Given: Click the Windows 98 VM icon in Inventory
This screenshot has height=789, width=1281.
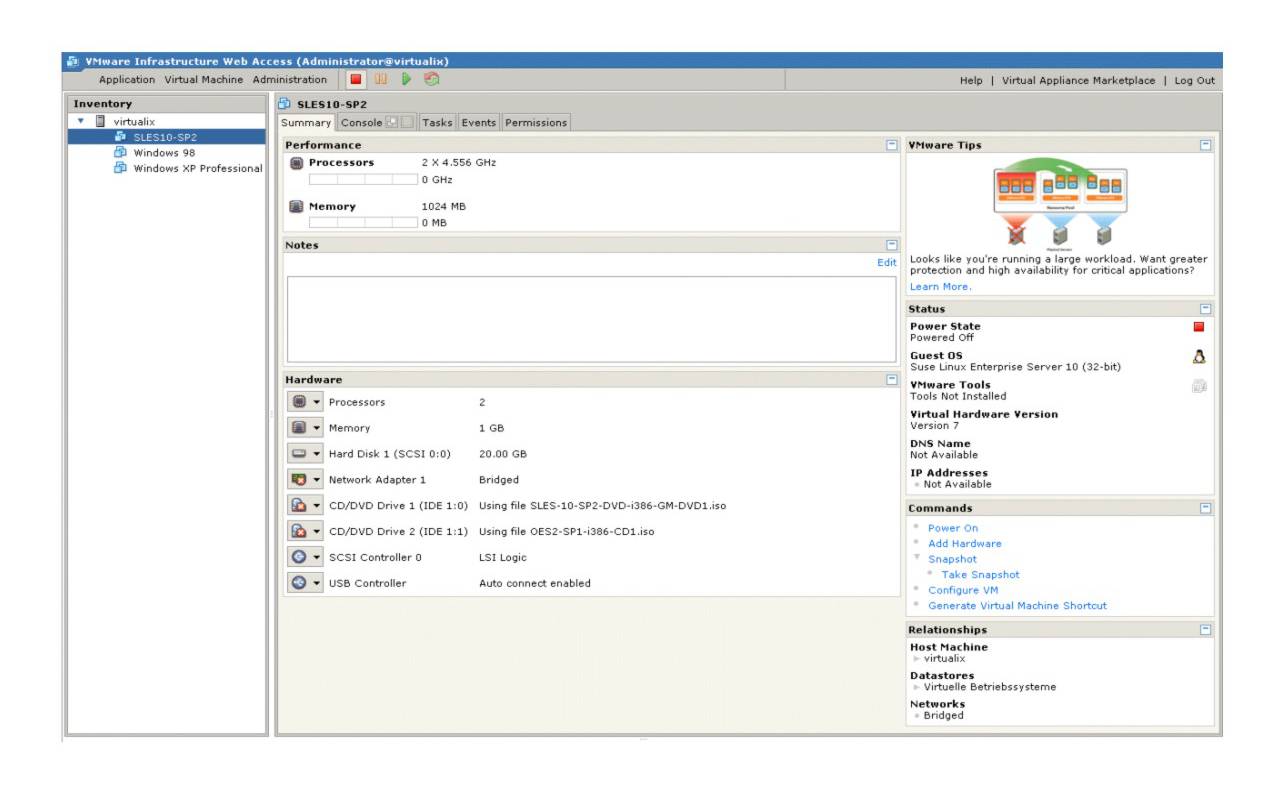Looking at the screenshot, I should [x=121, y=153].
